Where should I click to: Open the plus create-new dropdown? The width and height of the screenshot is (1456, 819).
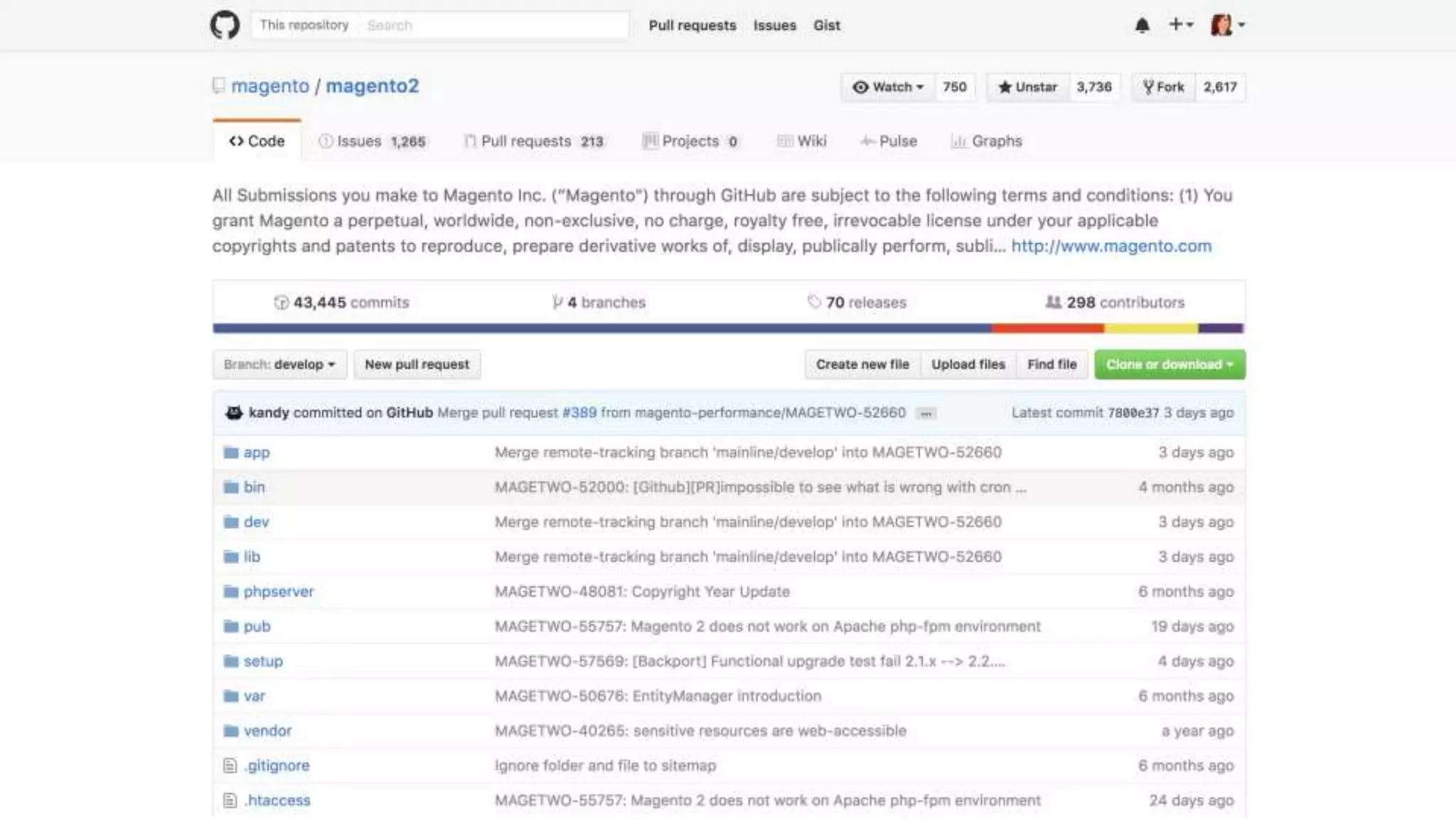[1180, 25]
